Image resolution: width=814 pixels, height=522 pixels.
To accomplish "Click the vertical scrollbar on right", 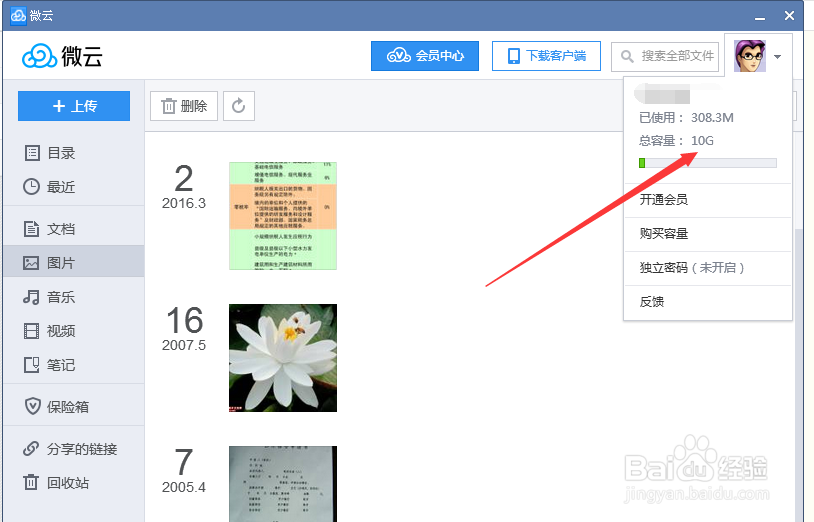I will coord(799,374).
